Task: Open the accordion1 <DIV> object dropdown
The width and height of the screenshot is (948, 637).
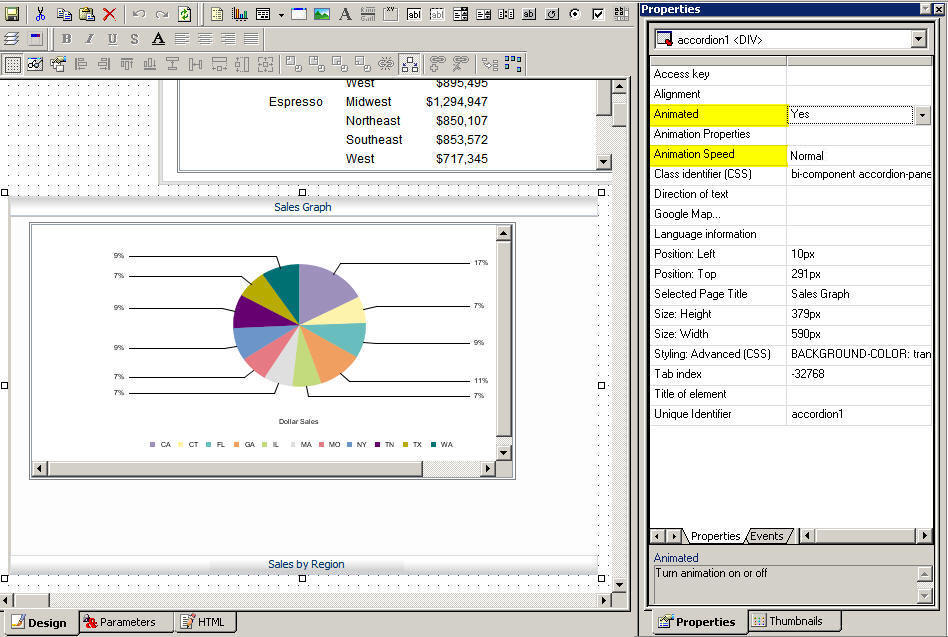Action: (x=919, y=39)
